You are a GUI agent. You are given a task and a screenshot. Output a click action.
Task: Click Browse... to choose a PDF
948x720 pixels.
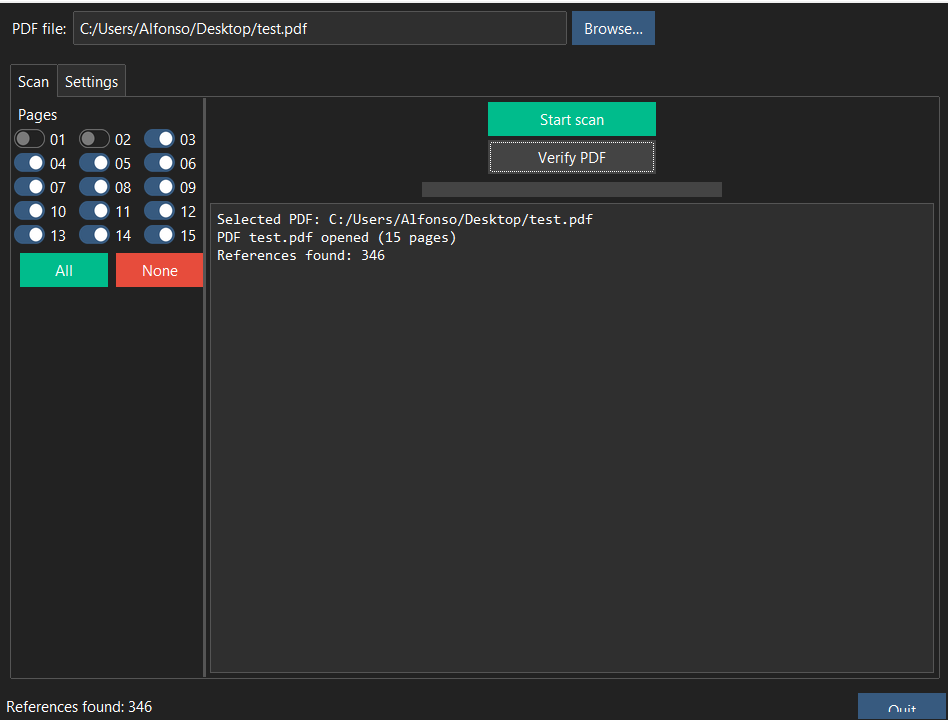(613, 29)
